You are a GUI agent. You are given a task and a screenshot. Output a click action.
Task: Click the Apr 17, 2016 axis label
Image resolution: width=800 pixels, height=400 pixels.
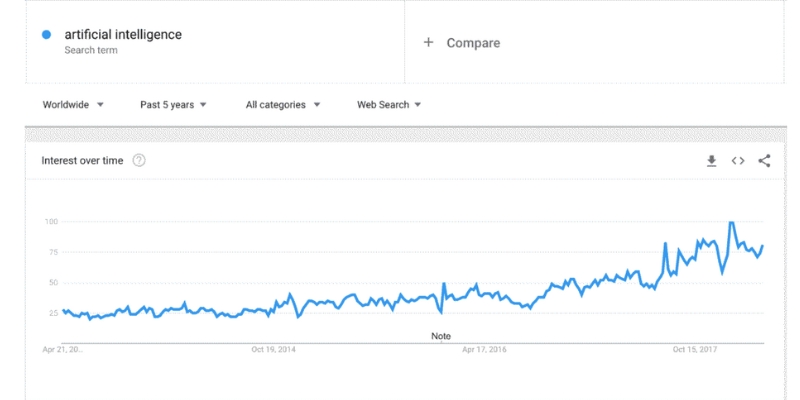coord(485,350)
